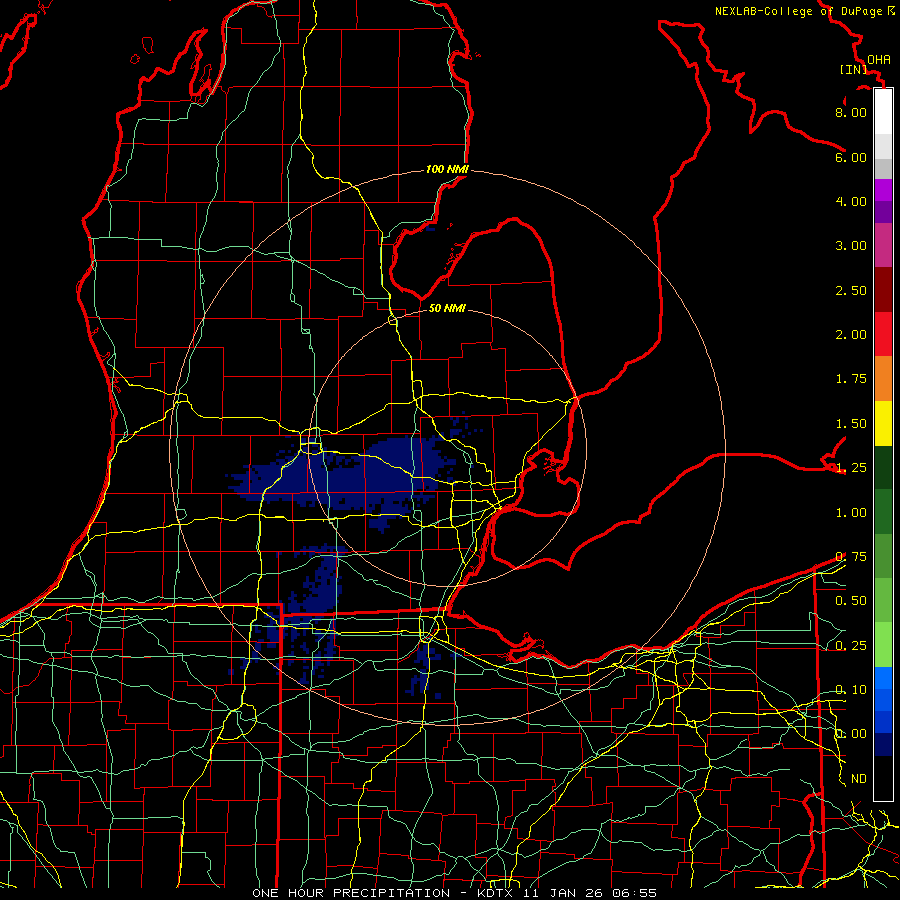Select the lightest green 0.25 legend swatch
The height and width of the screenshot is (900, 900).
coord(883,645)
